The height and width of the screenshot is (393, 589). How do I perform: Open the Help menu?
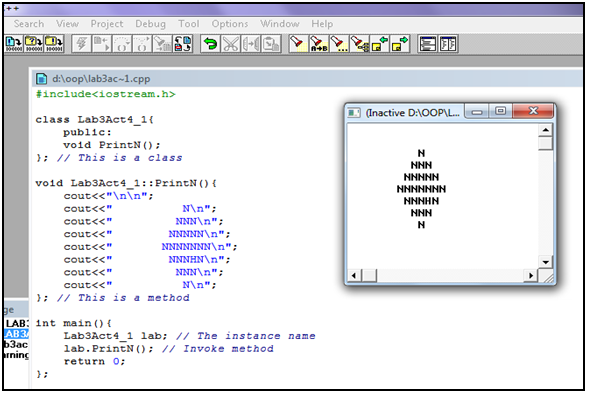(322, 24)
